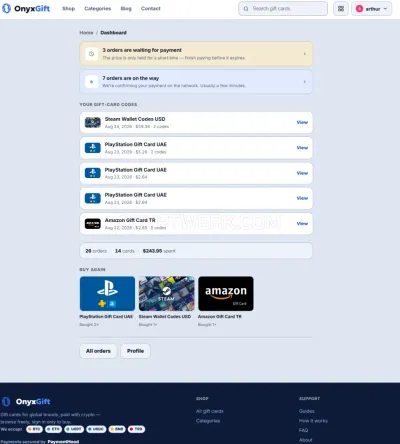Click the arthur avatar icon
Screen dimensions: 400x444
(359, 9)
